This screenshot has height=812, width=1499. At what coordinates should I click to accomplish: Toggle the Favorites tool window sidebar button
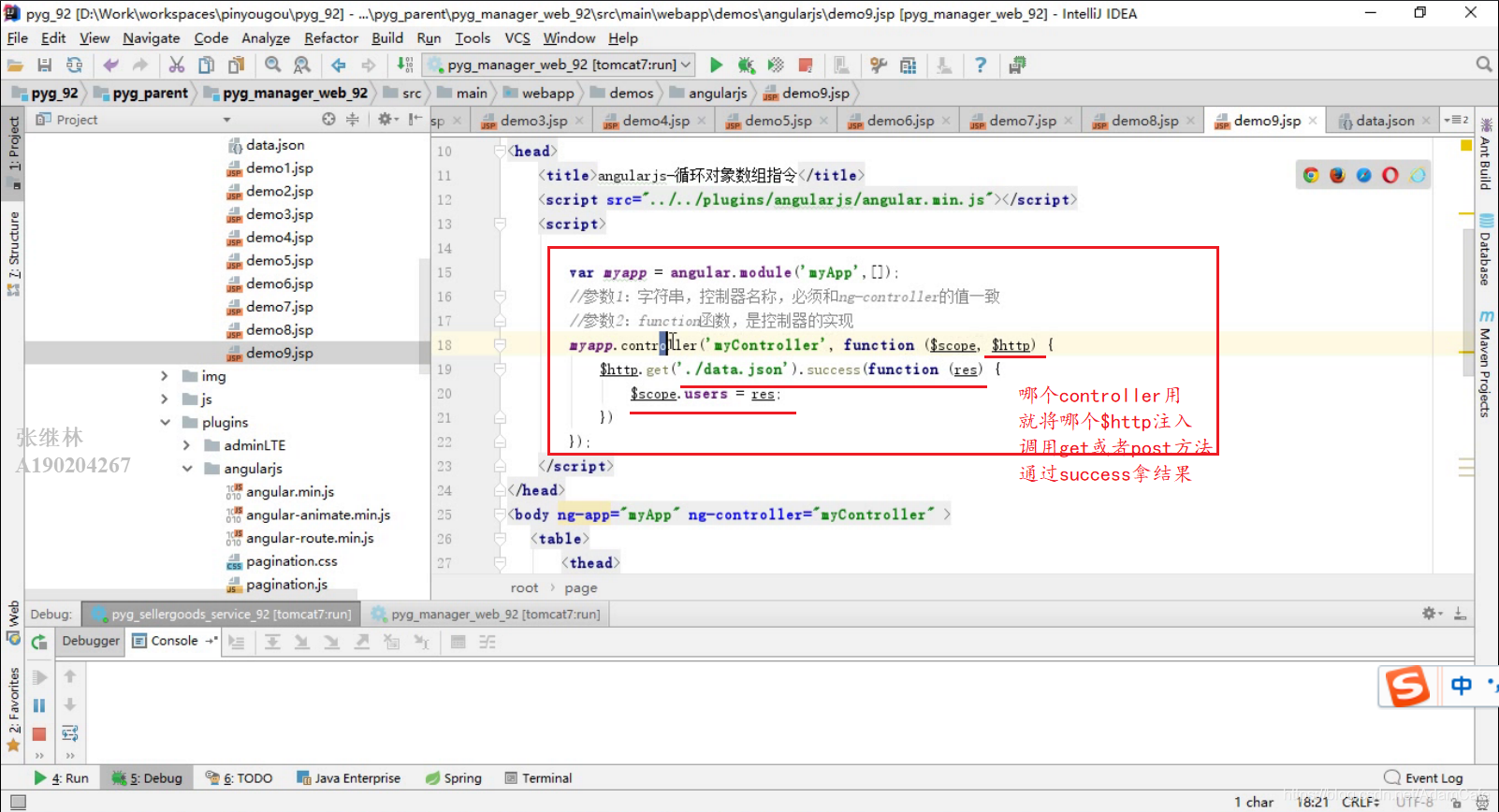13,709
